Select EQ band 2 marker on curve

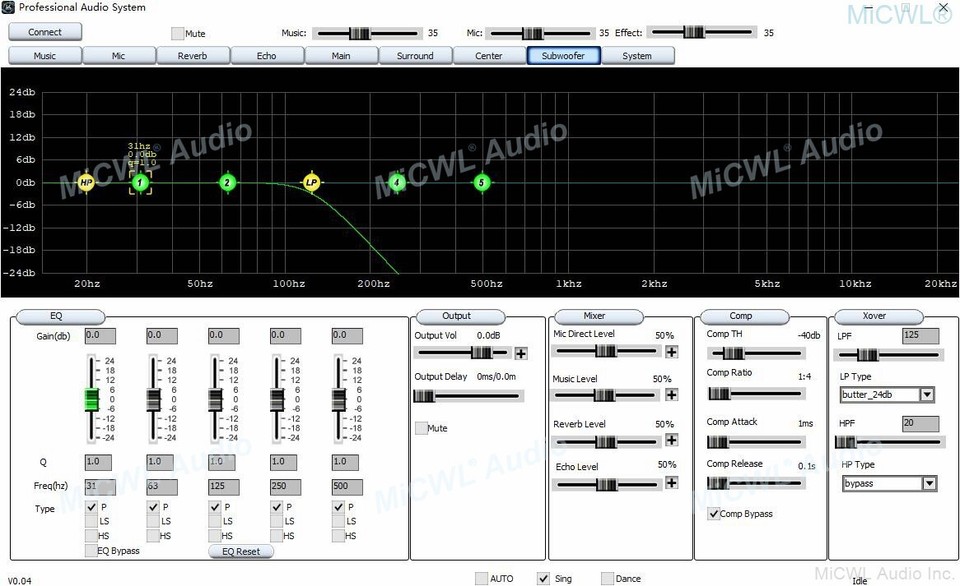click(227, 182)
